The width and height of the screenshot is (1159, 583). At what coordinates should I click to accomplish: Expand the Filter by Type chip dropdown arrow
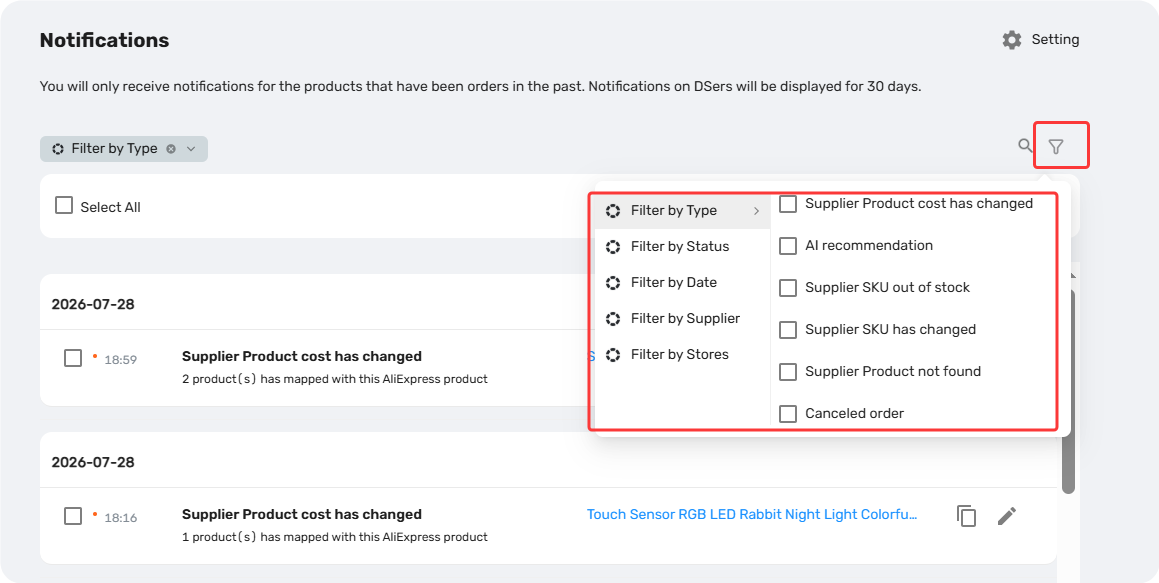(191, 149)
